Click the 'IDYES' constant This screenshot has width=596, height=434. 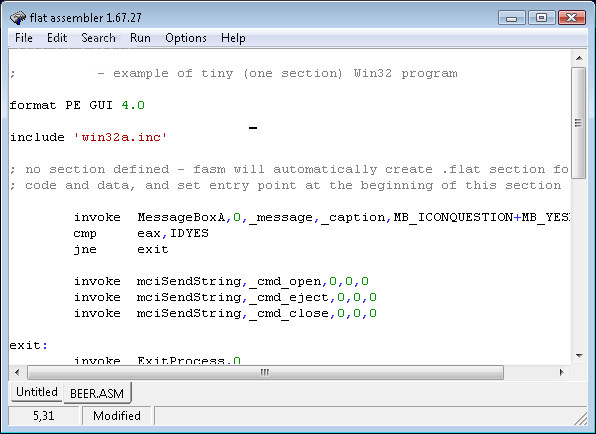point(189,233)
